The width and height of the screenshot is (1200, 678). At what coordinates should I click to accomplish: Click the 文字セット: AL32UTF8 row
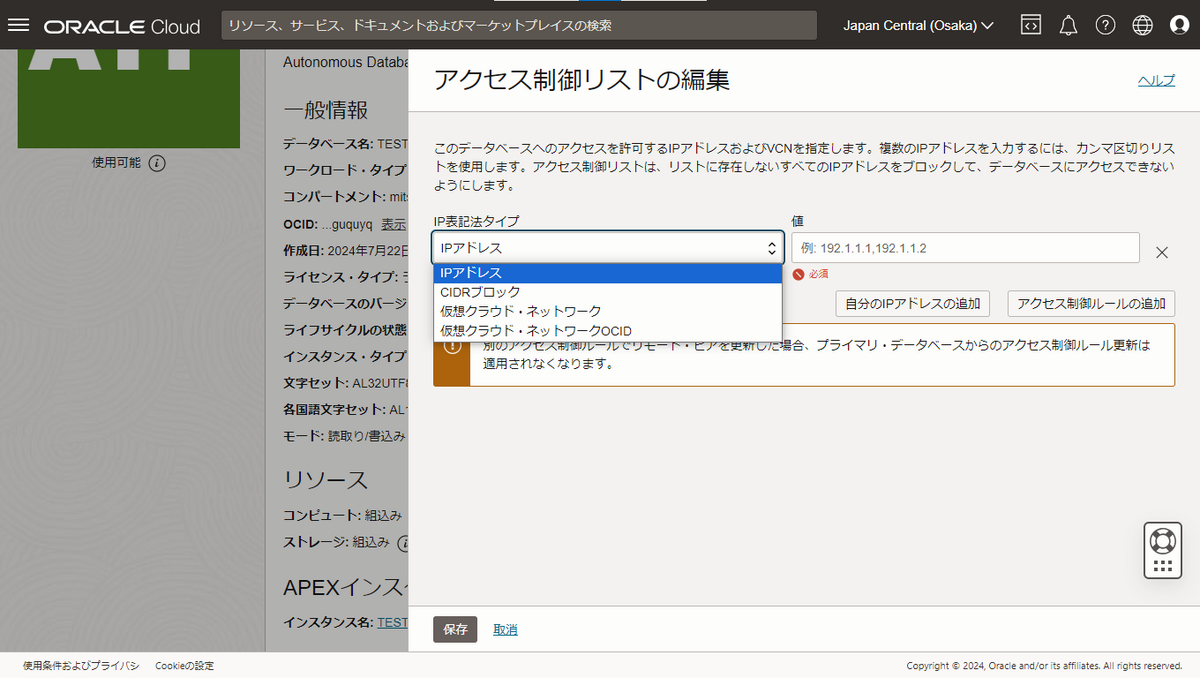[345, 382]
